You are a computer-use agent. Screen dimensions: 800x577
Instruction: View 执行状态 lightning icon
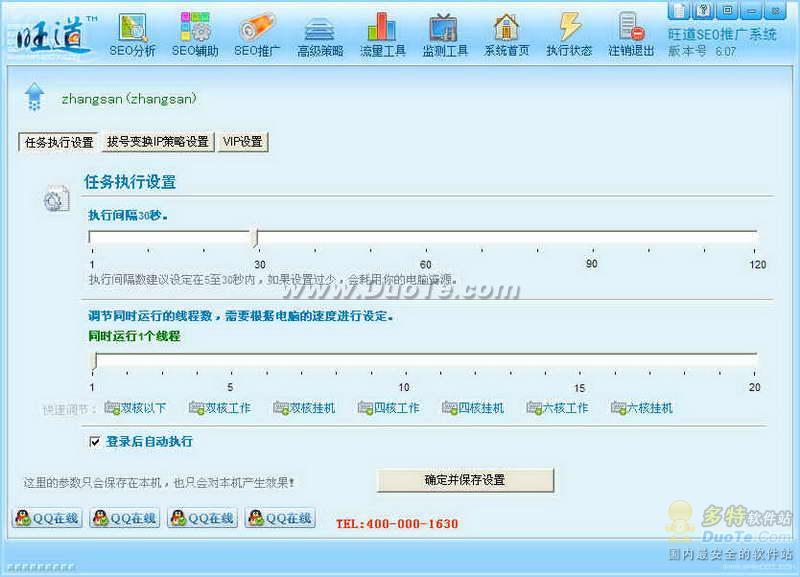pyautogui.click(x=569, y=32)
